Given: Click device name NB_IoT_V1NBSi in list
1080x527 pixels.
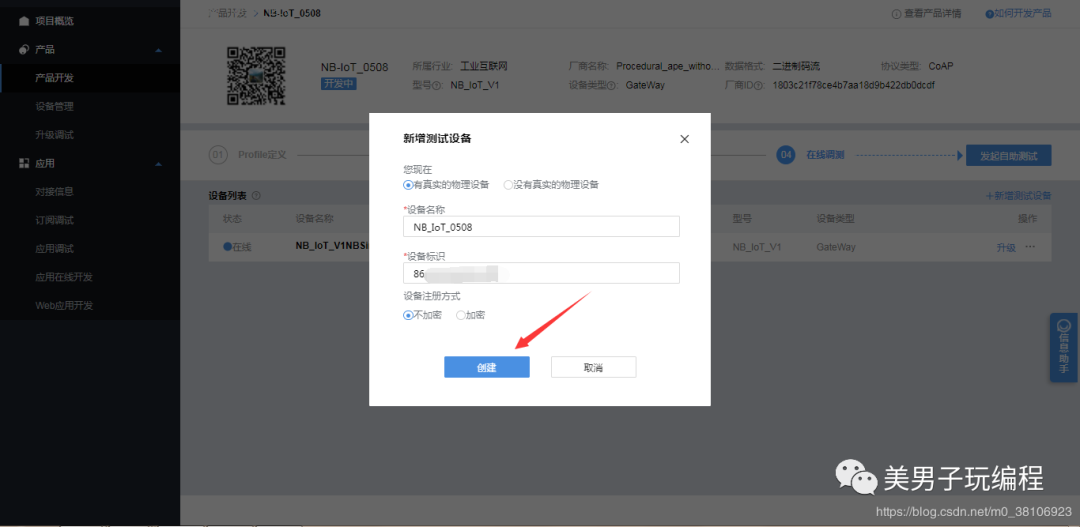Looking at the screenshot, I should point(332,247).
